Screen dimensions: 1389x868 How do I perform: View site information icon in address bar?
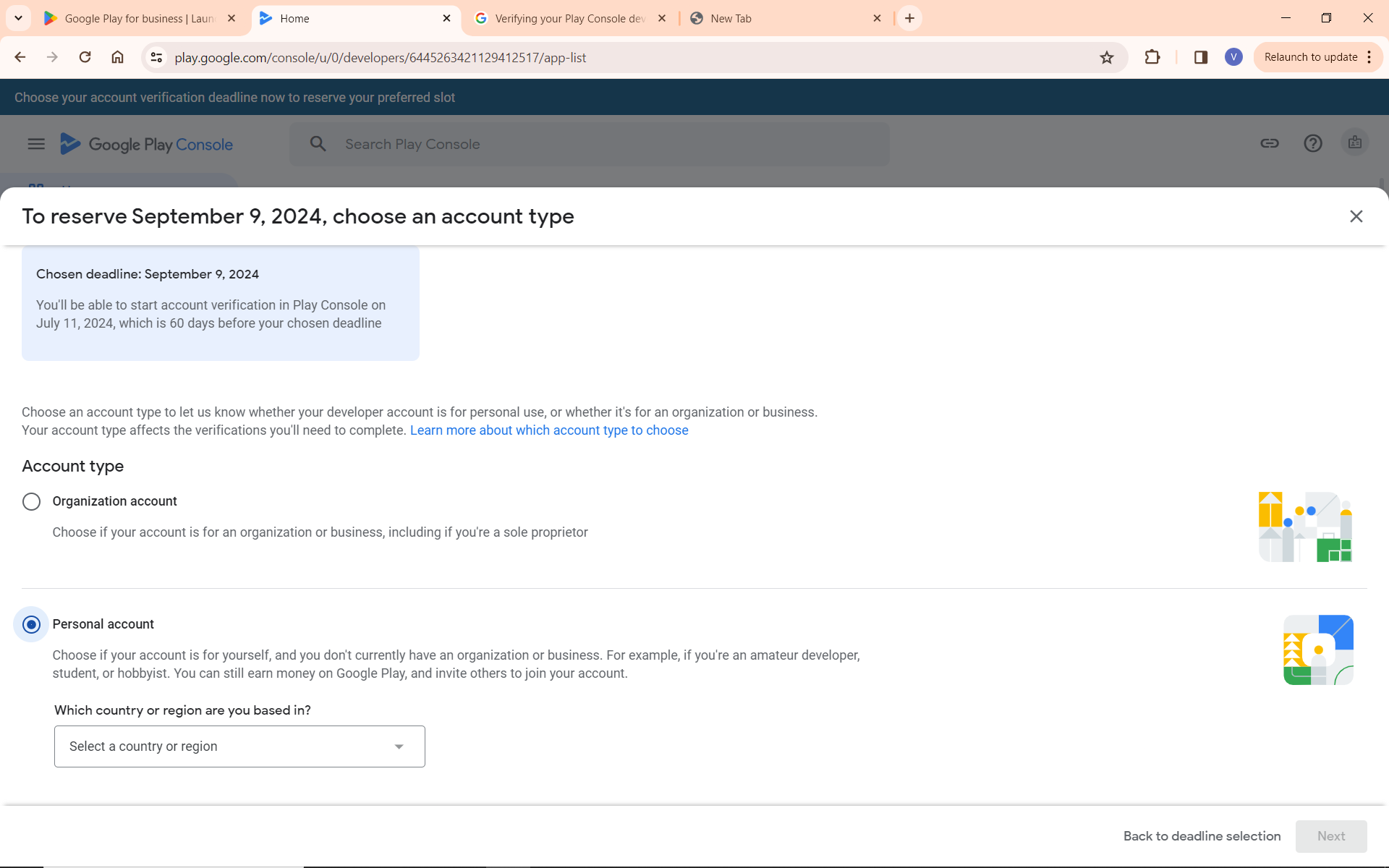[156, 57]
